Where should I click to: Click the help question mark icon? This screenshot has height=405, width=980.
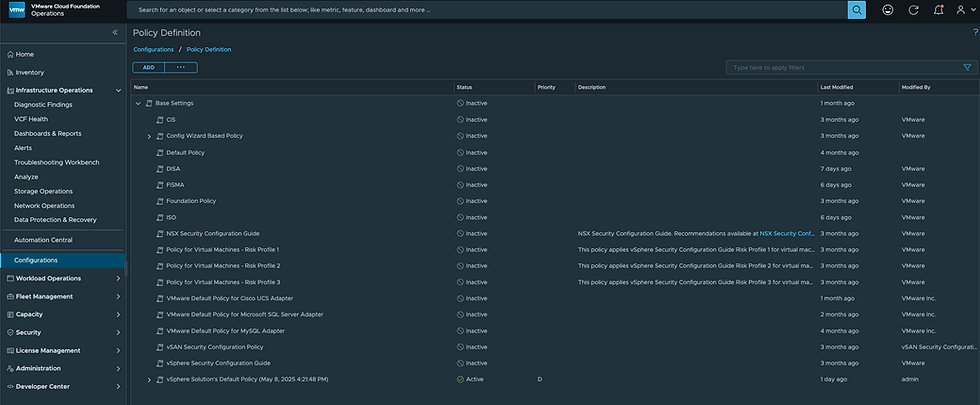pos(974,33)
